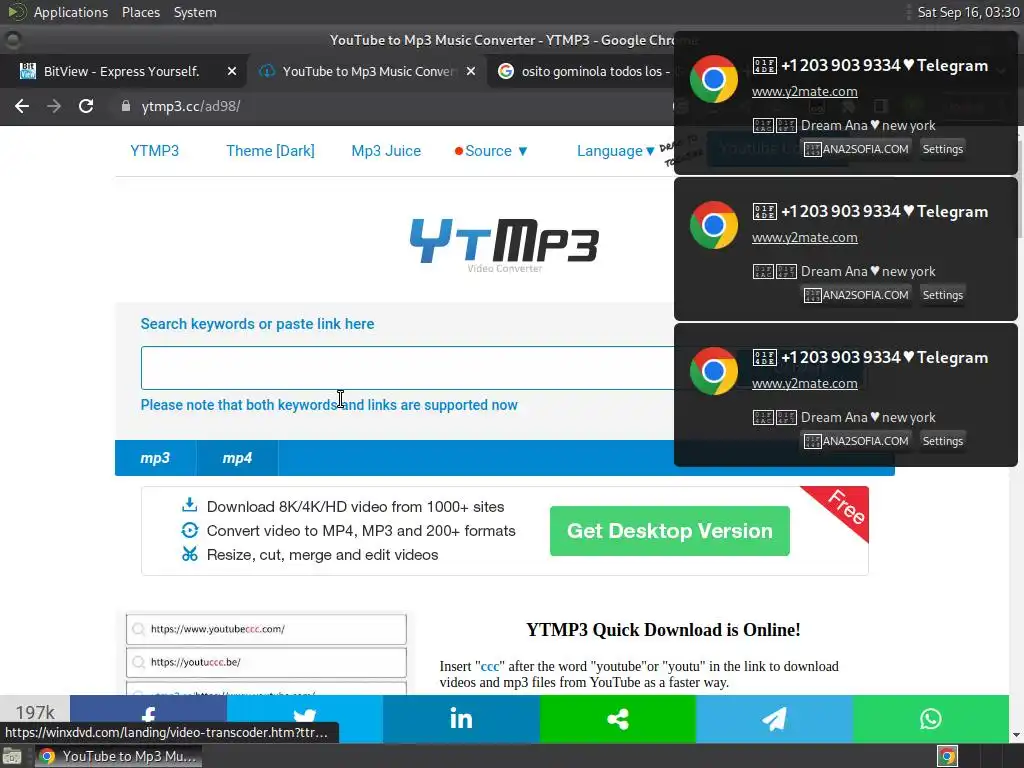Click www.y2mate.com in the third notification
The image size is (1024, 768).
(x=805, y=383)
